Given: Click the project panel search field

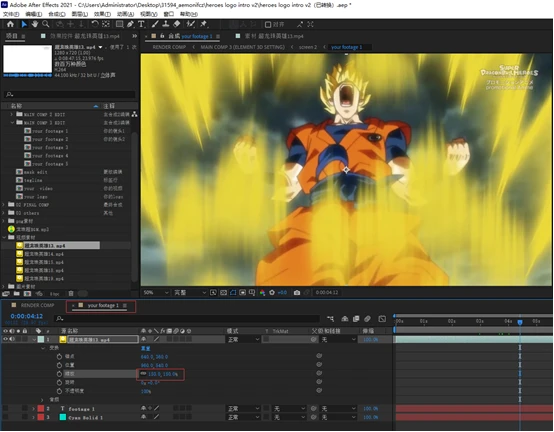Looking at the screenshot, I should pos(70,94).
